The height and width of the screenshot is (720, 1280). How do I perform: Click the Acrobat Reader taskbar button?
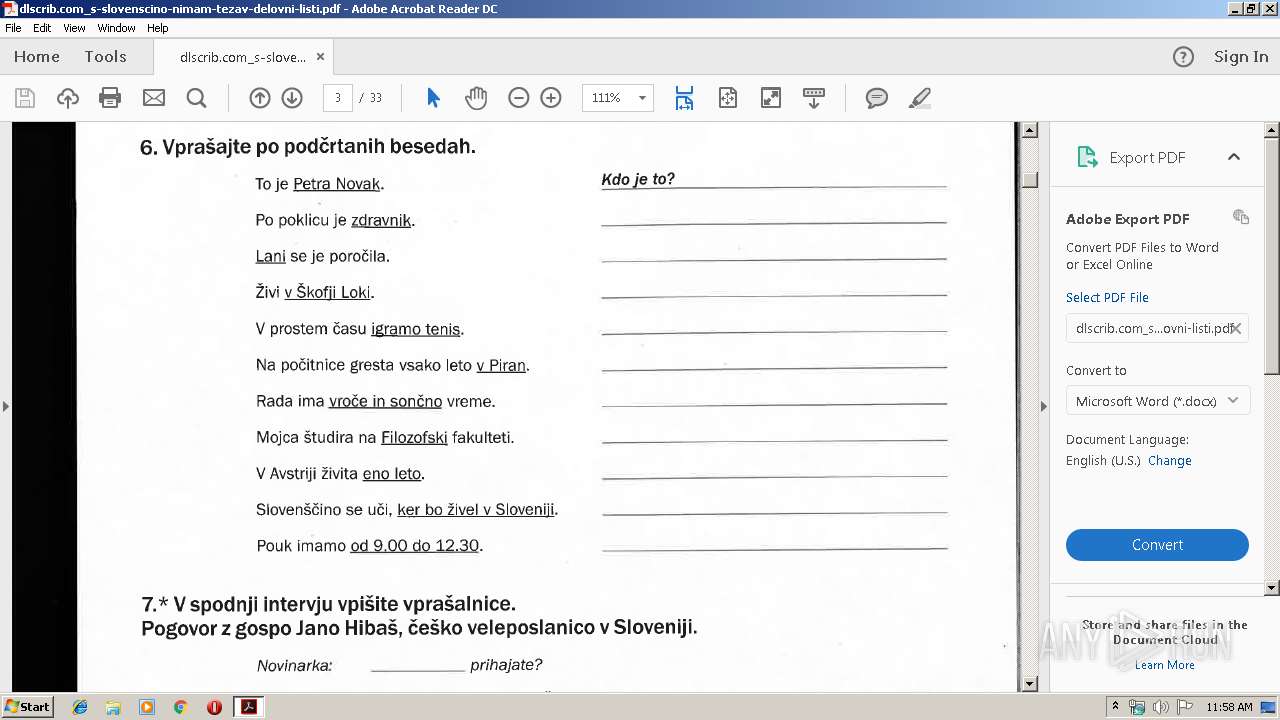248,707
